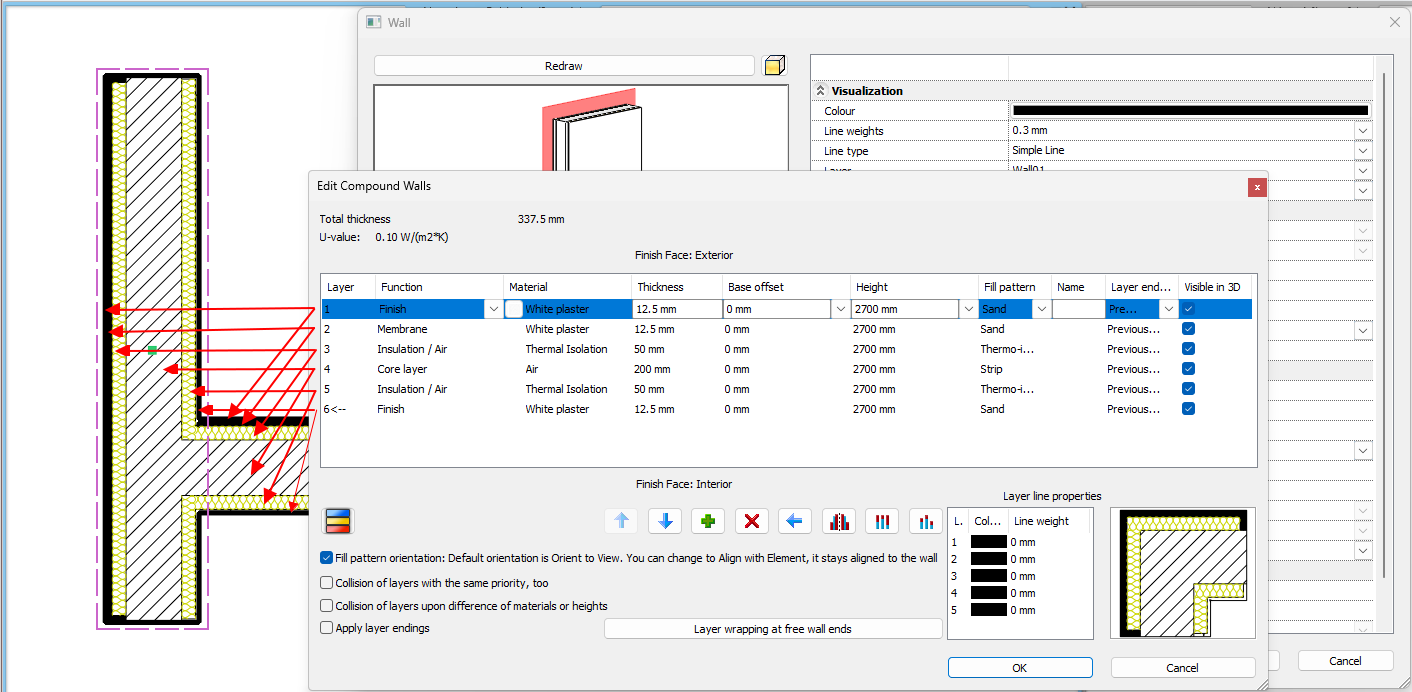This screenshot has height=692, width=1412.
Task: Click Cancel in the background Wall window
Action: point(1345,661)
